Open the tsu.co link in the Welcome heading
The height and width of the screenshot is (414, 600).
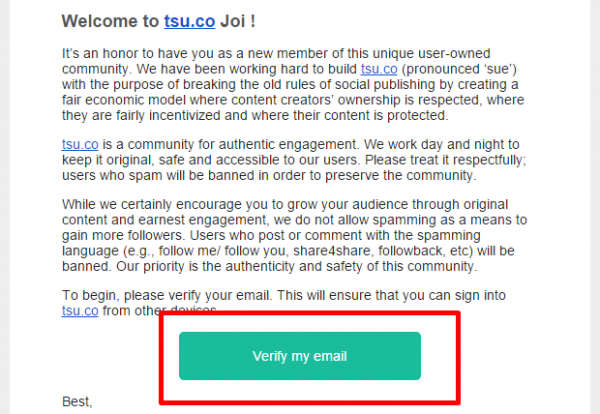pyautogui.click(x=189, y=21)
